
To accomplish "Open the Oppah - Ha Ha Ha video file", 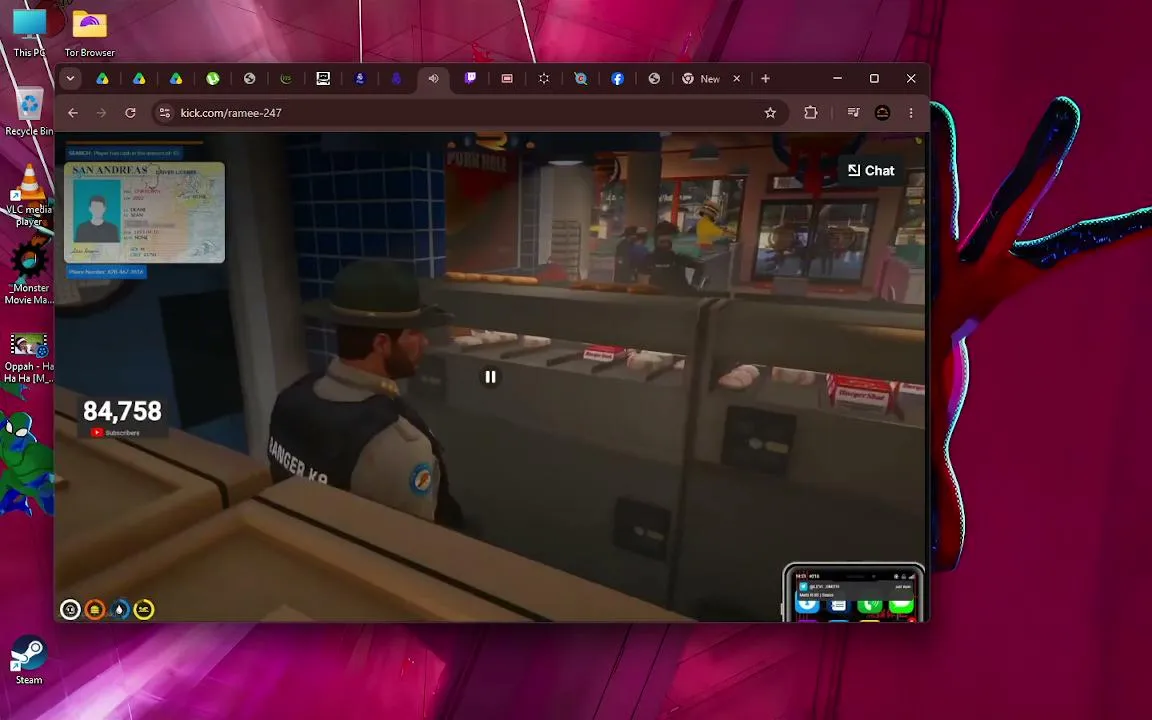I will [x=29, y=358].
